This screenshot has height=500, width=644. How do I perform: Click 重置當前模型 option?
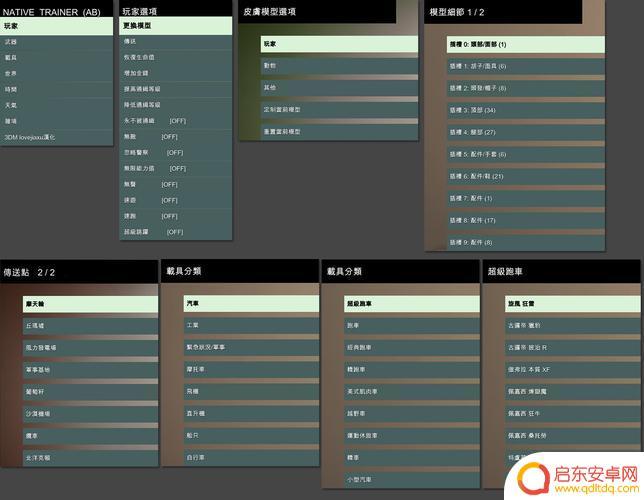[339, 132]
